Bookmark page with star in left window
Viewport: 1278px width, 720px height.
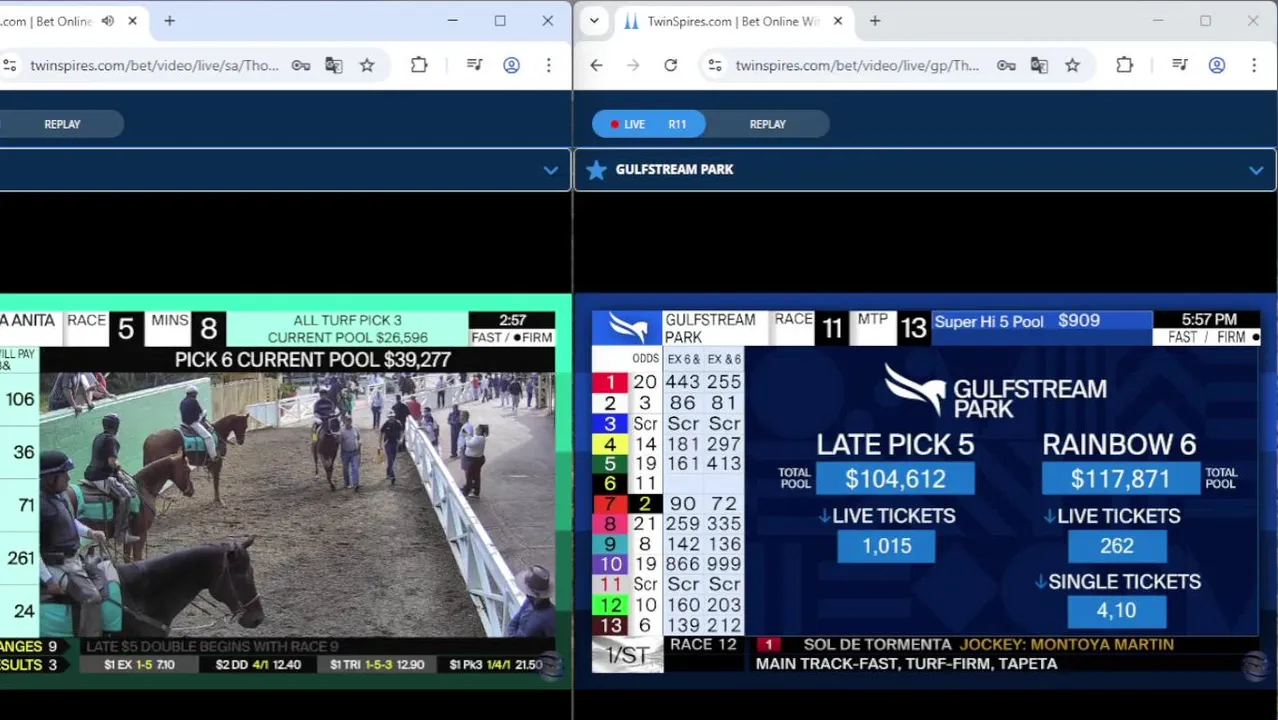tap(367, 65)
